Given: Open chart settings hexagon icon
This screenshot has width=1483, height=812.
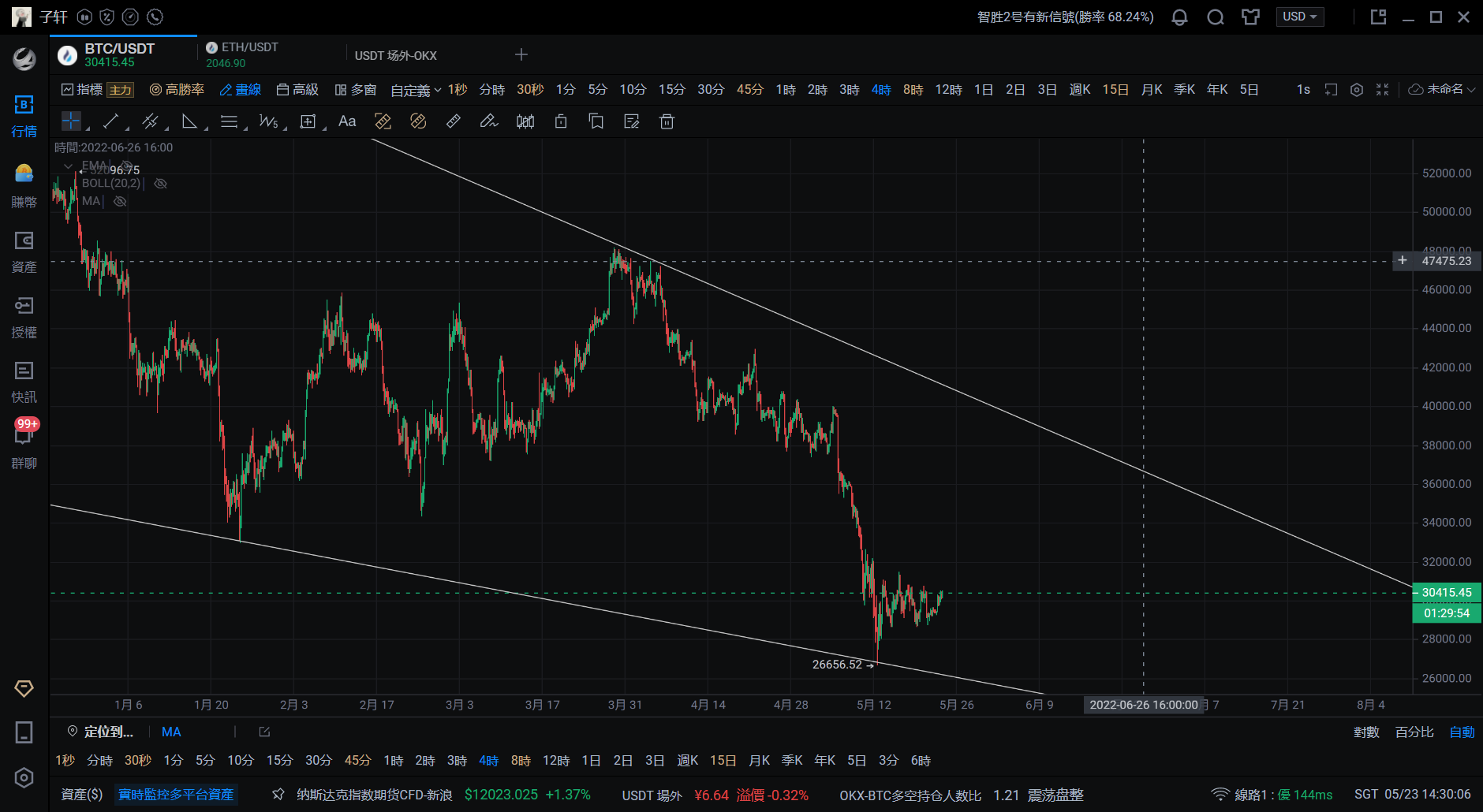Looking at the screenshot, I should [1357, 90].
